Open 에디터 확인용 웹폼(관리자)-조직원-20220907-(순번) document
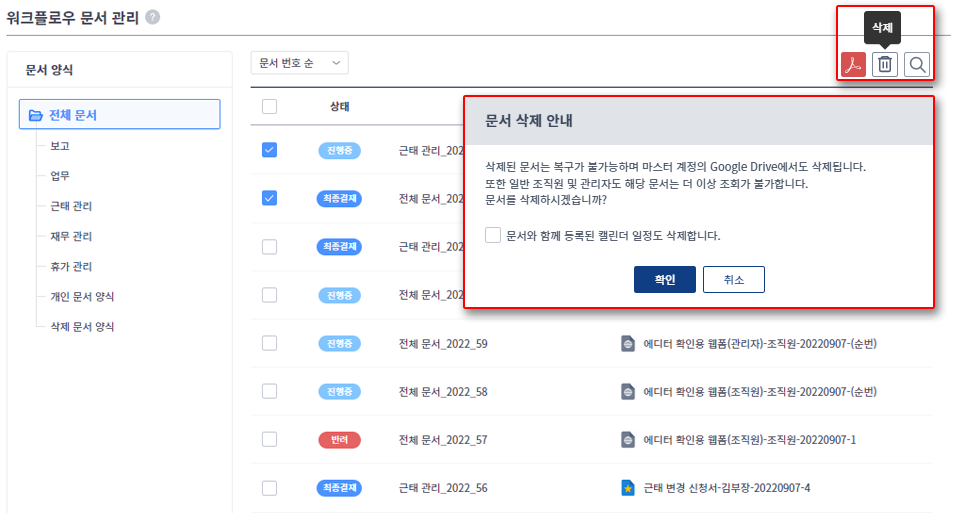The height and width of the screenshot is (513, 960). click(x=760, y=343)
